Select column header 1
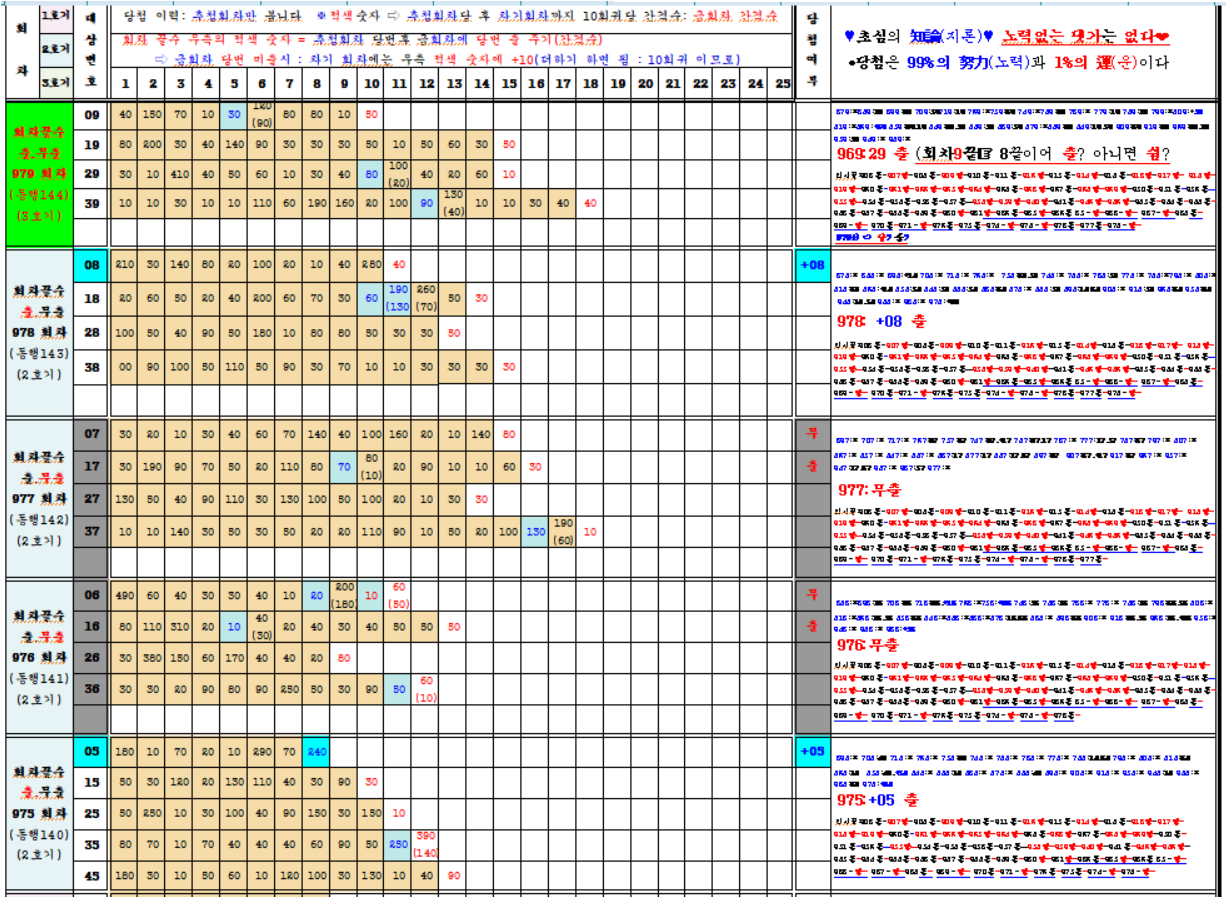Screen dimensions: 1227x898 125,84
